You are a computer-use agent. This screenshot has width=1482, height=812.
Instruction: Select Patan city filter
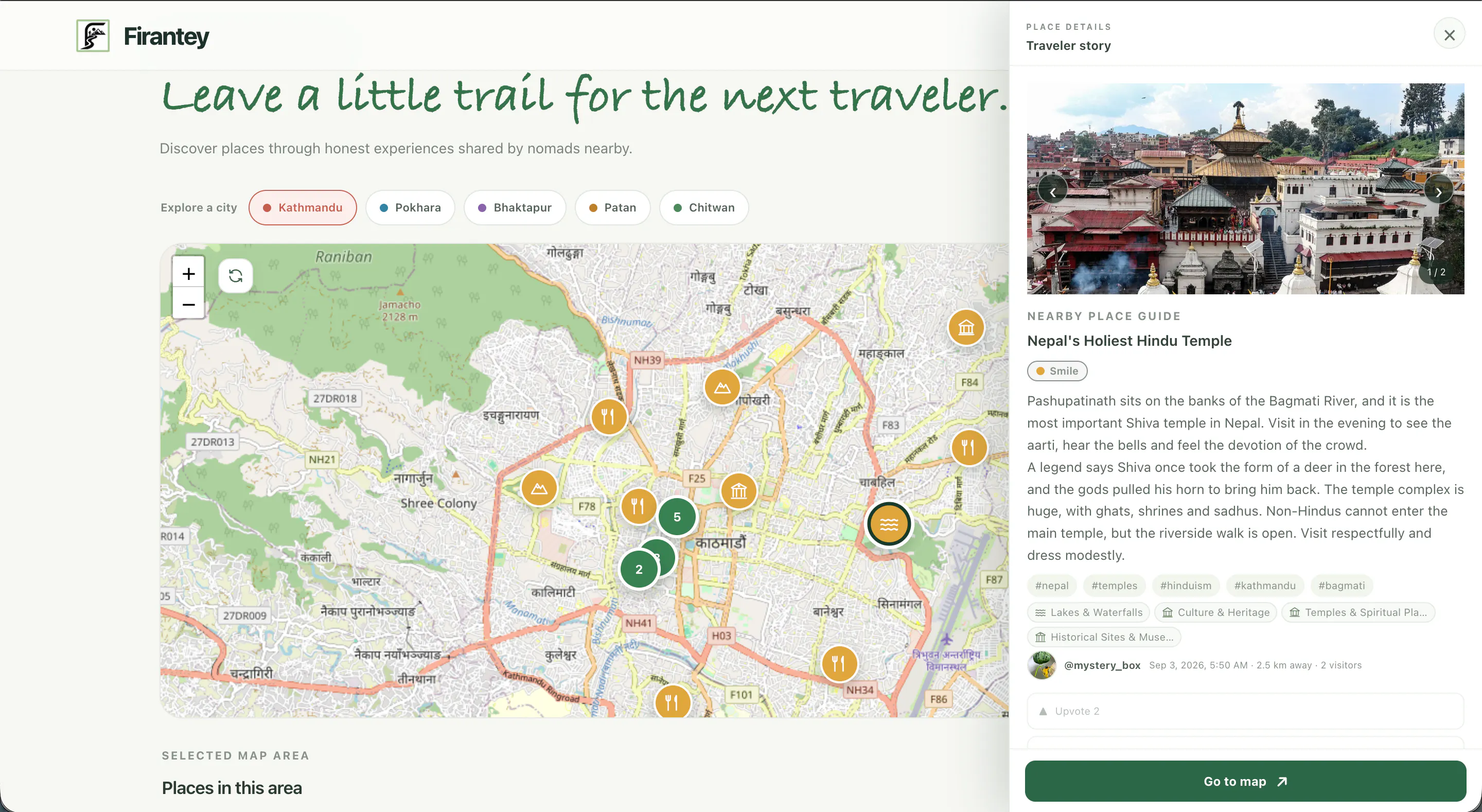[613, 207]
